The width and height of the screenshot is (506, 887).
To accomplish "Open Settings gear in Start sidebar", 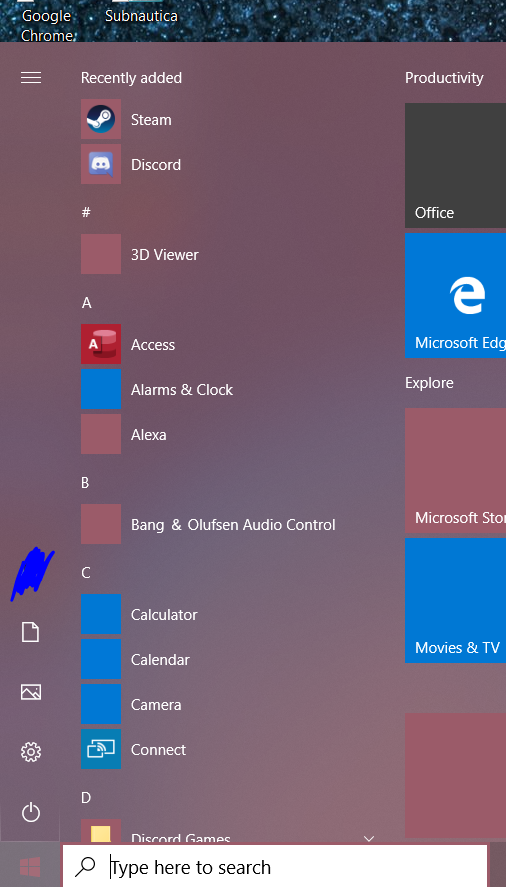I will [31, 752].
